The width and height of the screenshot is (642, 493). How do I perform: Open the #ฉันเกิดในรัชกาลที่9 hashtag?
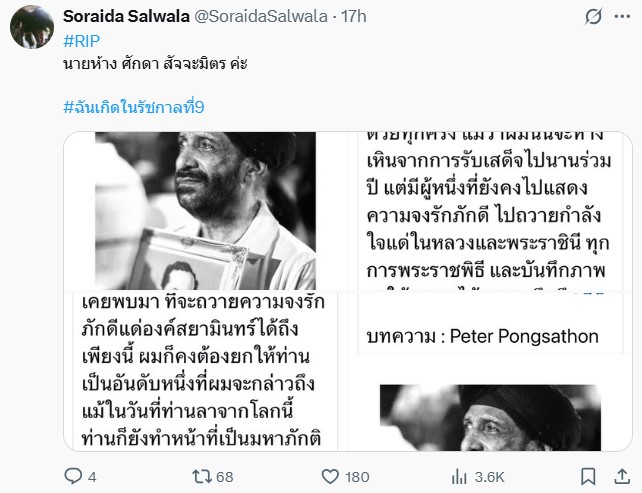click(134, 107)
